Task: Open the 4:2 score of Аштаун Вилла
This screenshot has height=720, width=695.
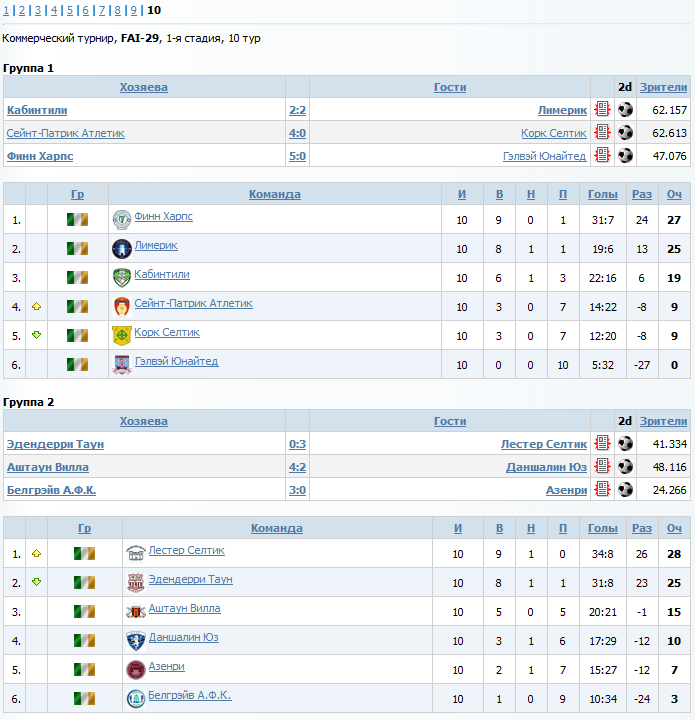Action: coord(297,467)
